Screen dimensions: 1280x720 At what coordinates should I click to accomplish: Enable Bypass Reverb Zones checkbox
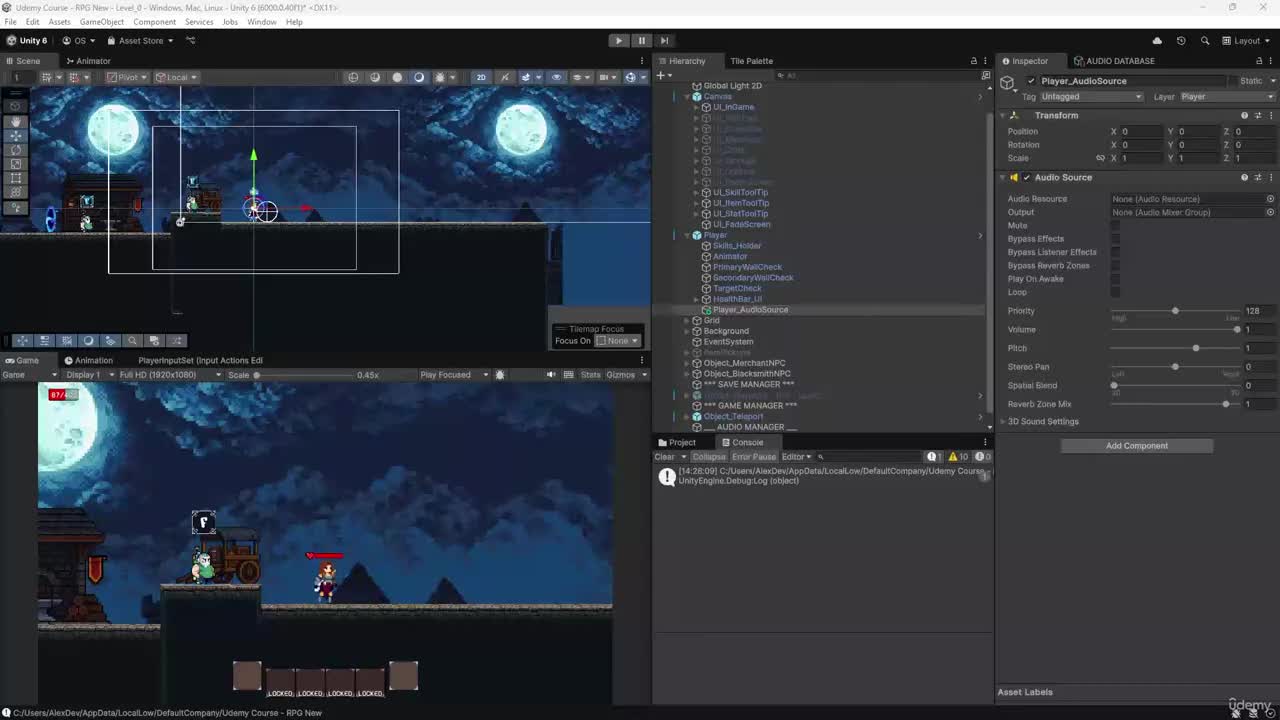1115,266
